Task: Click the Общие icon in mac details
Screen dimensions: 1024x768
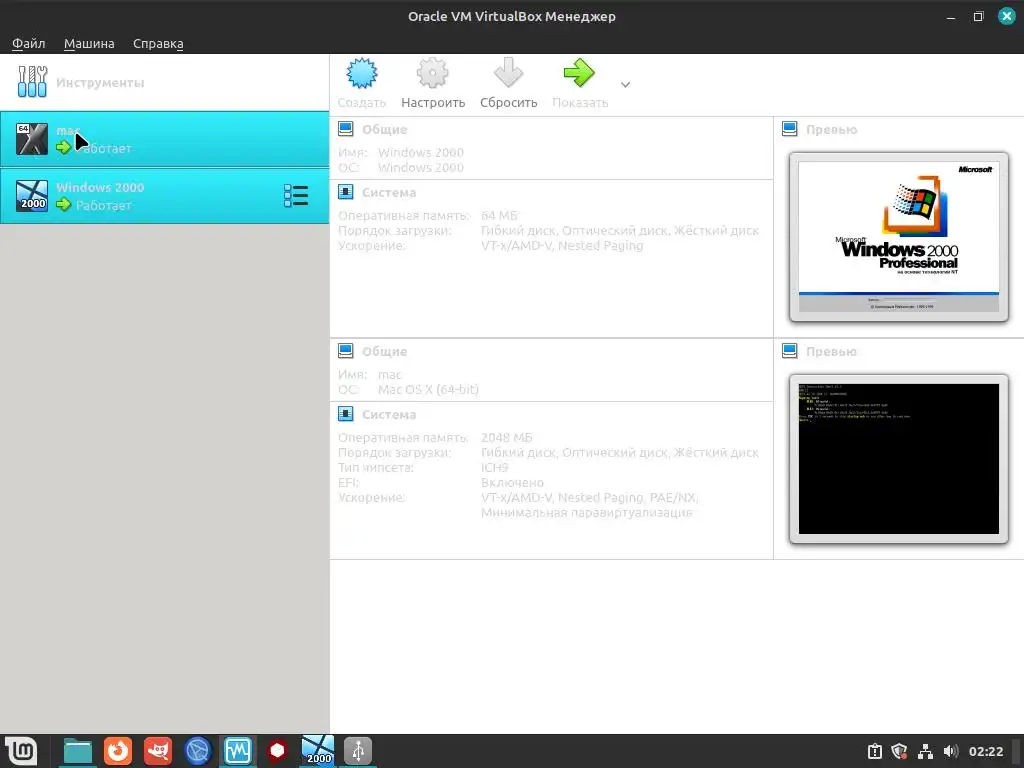Action: 345,351
